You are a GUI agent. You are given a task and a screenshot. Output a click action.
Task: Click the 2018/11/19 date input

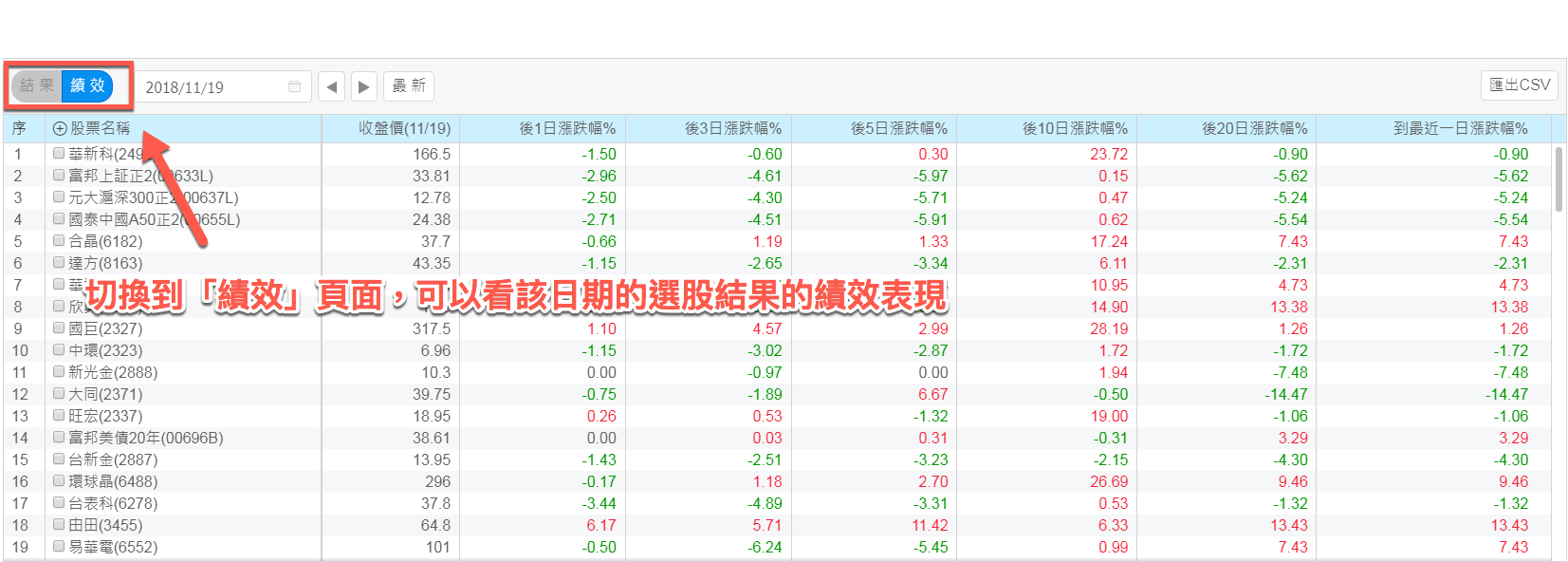click(224, 86)
